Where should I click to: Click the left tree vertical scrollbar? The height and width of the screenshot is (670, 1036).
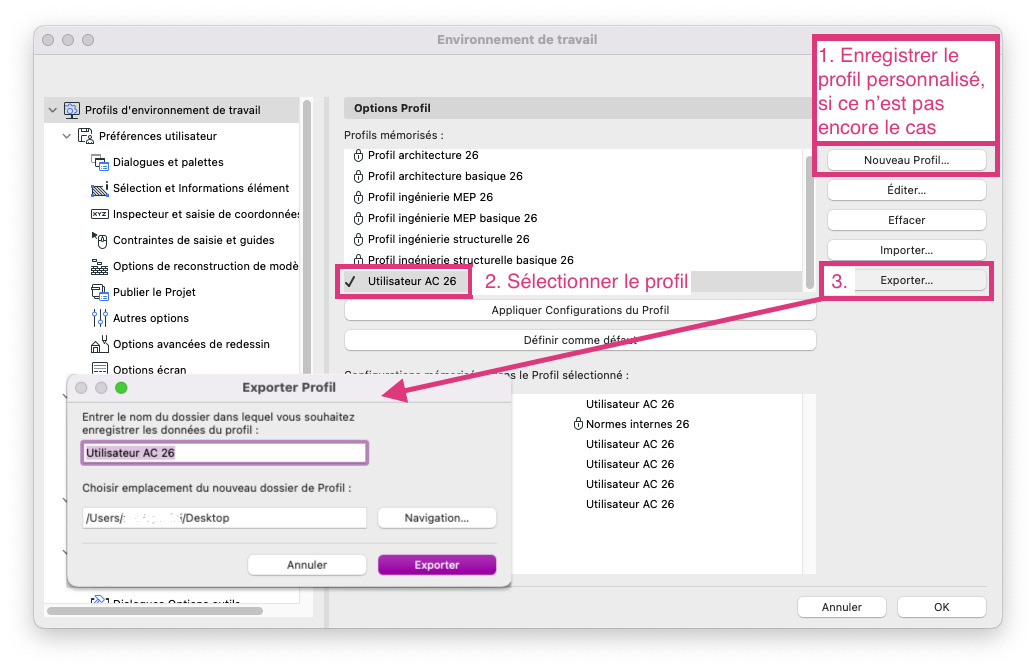click(x=307, y=238)
